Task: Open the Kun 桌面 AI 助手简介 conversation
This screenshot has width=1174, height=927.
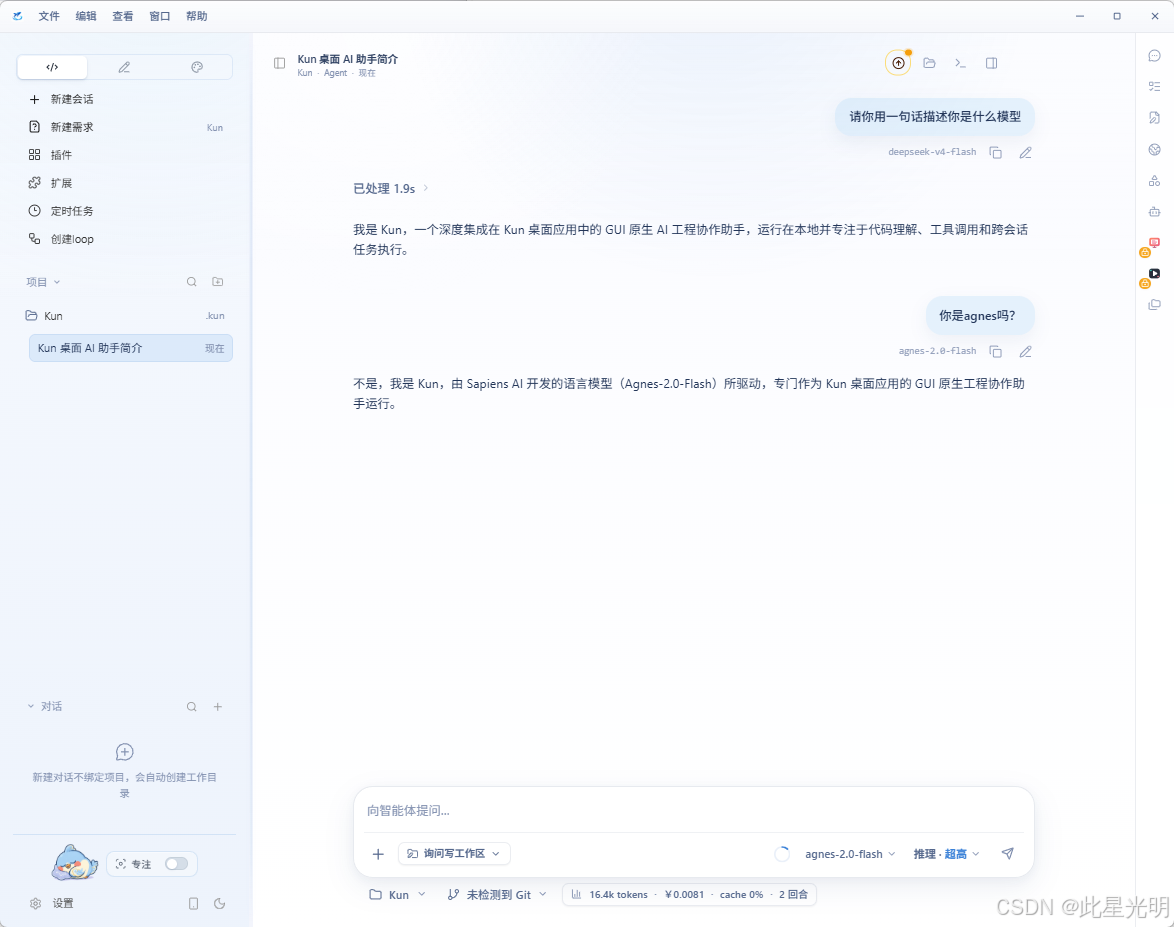Action: pos(130,348)
